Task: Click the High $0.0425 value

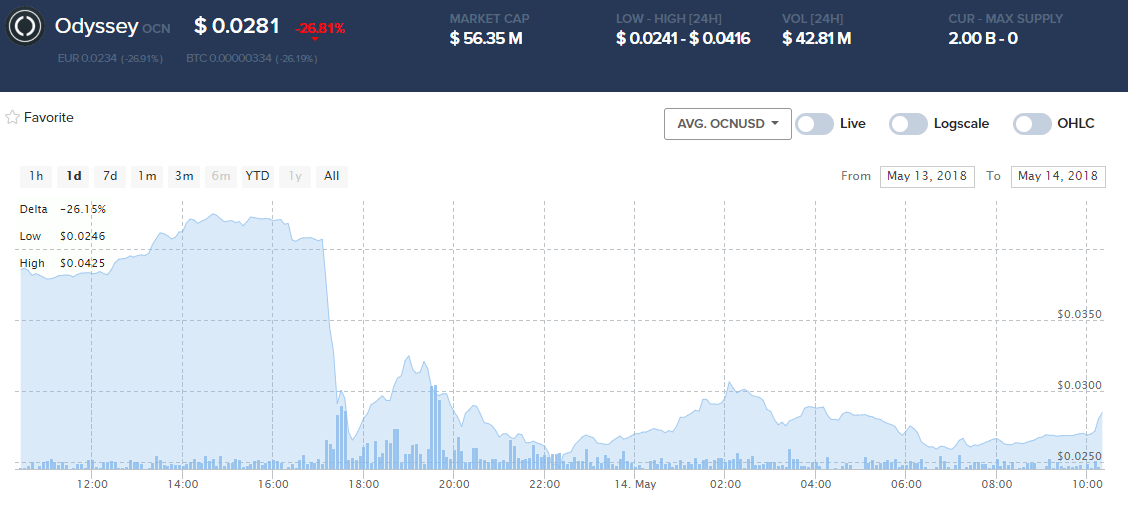Action: 83,263
